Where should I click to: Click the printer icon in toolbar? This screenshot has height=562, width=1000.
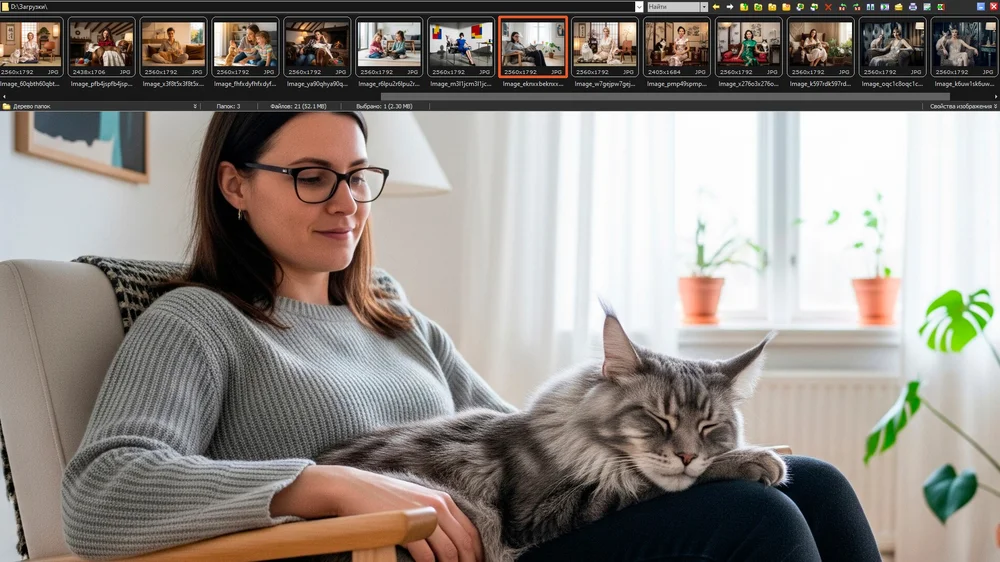pyautogui.click(x=913, y=7)
